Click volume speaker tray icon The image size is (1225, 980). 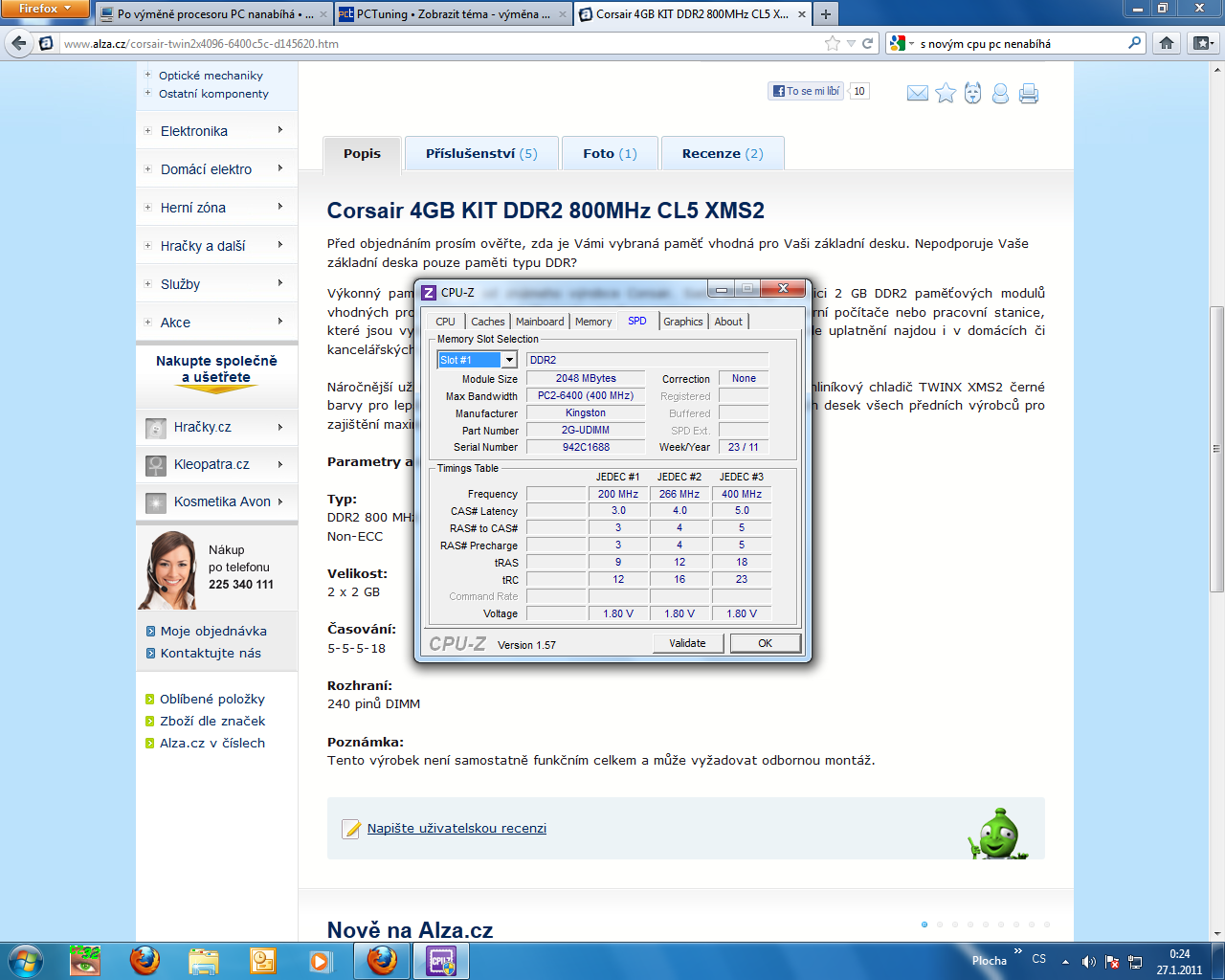coord(1089,961)
